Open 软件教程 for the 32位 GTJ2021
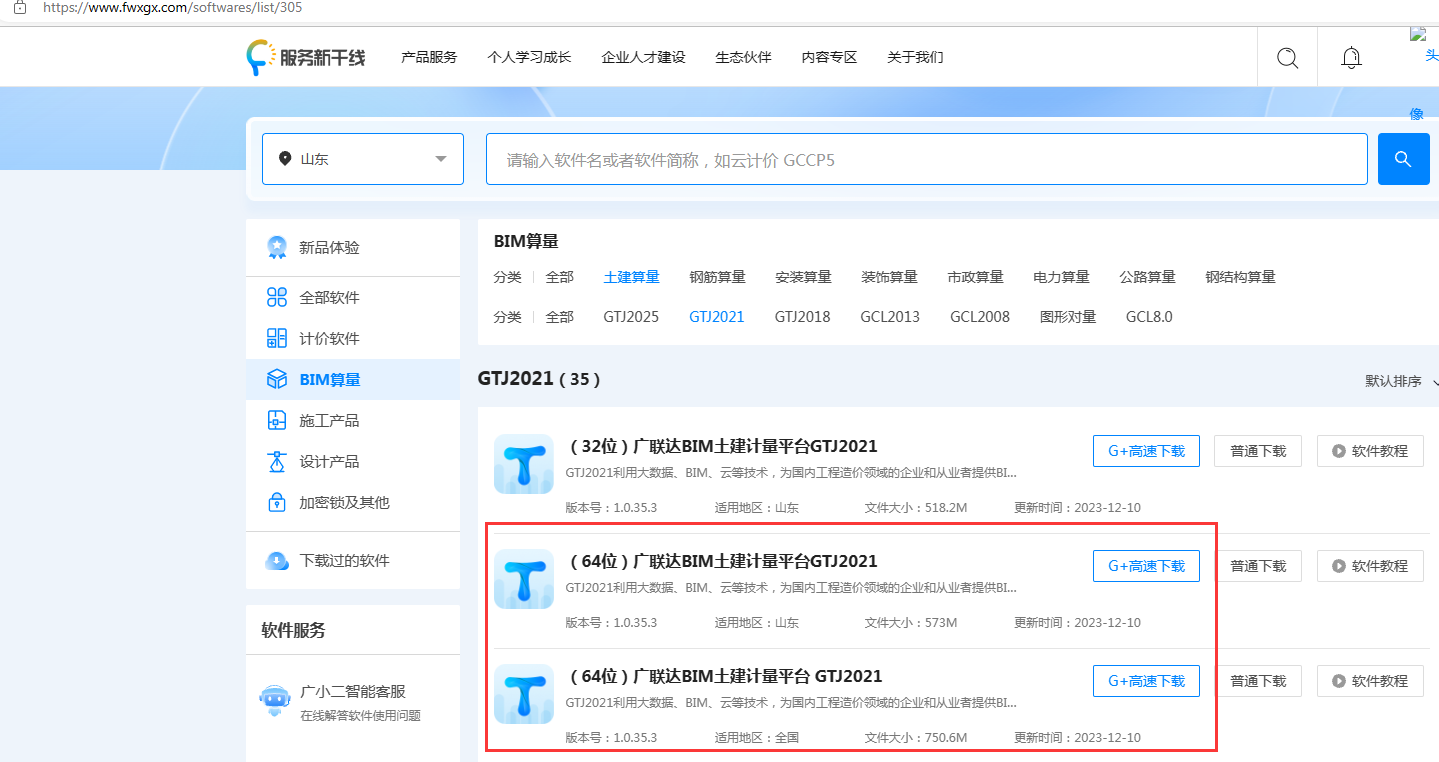 click(1370, 451)
